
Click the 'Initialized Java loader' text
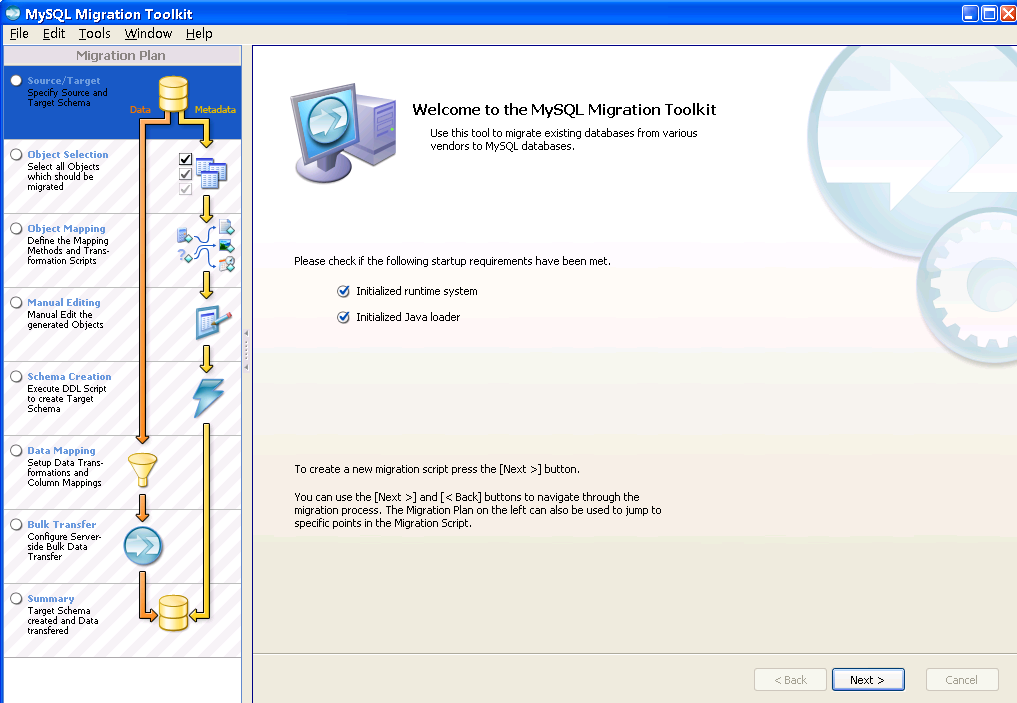pyautogui.click(x=408, y=317)
